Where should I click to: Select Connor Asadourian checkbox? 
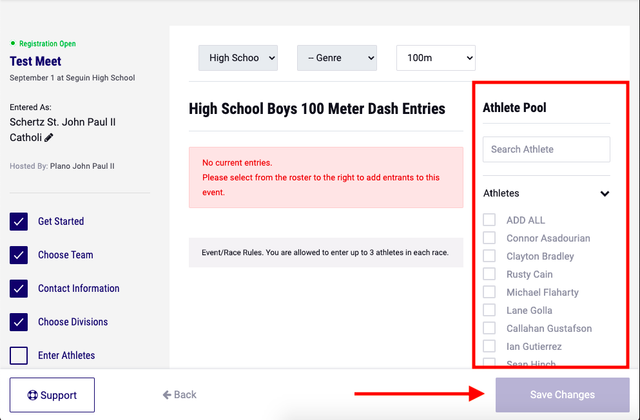click(x=489, y=238)
